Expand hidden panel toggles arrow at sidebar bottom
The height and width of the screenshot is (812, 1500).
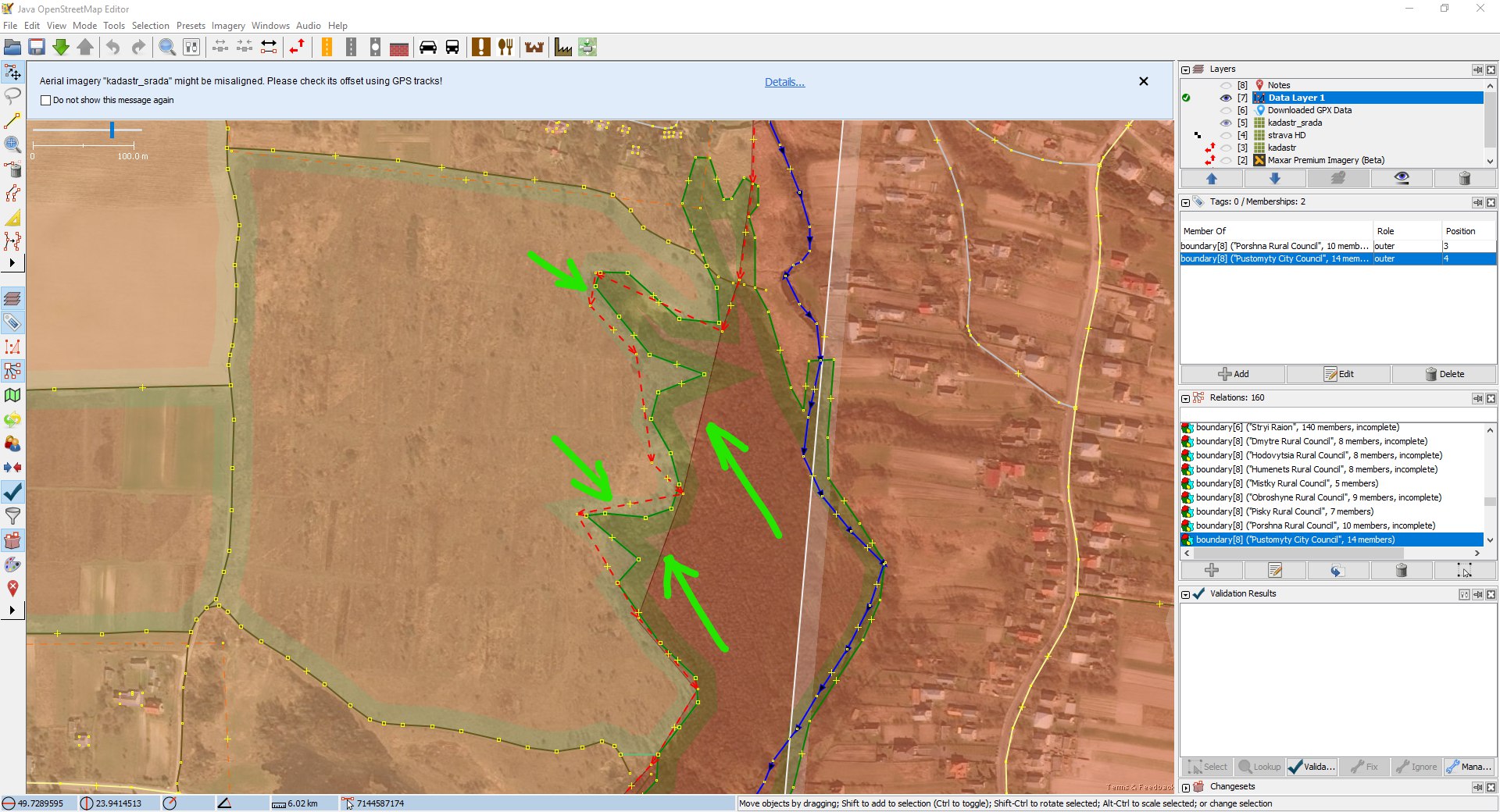click(x=12, y=610)
